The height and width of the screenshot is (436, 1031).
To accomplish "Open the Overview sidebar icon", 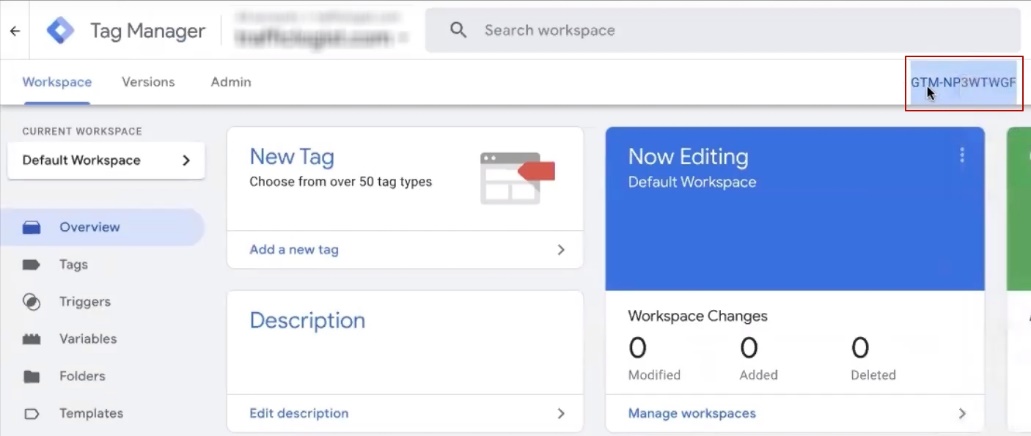I will tap(31, 228).
